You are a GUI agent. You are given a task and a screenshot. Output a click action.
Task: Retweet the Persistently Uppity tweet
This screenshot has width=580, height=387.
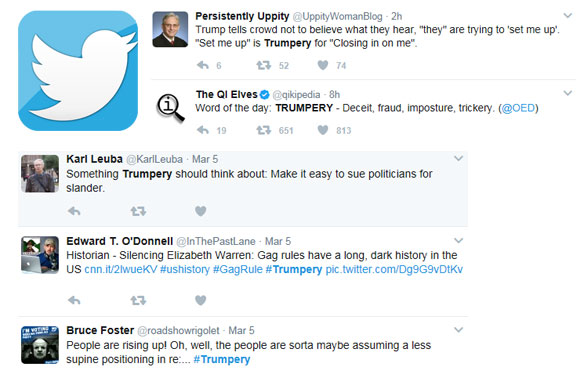pos(264,65)
